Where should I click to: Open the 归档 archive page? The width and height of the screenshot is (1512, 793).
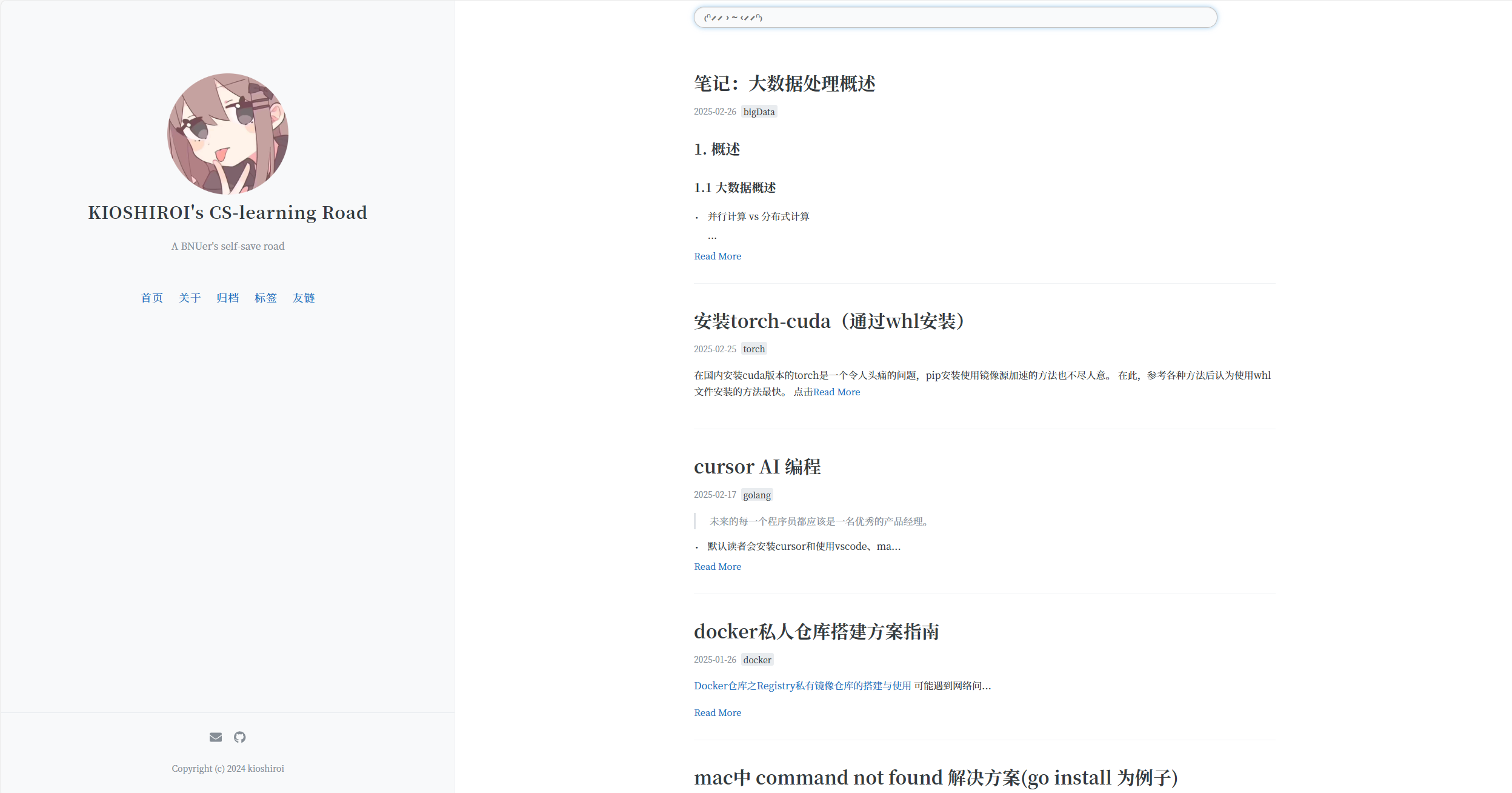point(228,298)
